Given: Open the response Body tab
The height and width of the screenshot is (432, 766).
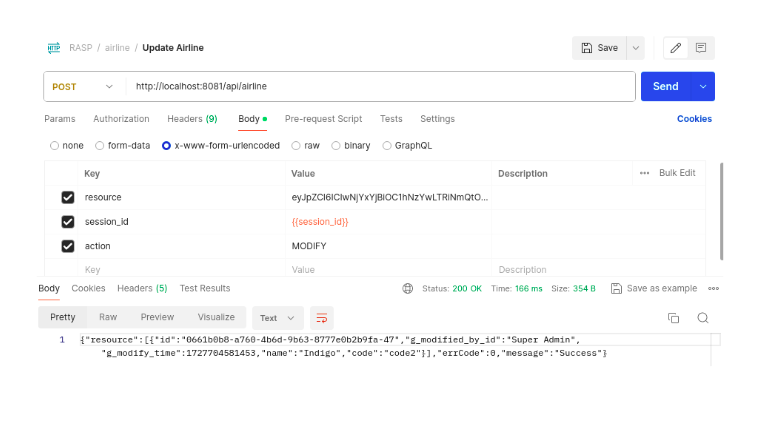Looking at the screenshot, I should (x=49, y=288).
